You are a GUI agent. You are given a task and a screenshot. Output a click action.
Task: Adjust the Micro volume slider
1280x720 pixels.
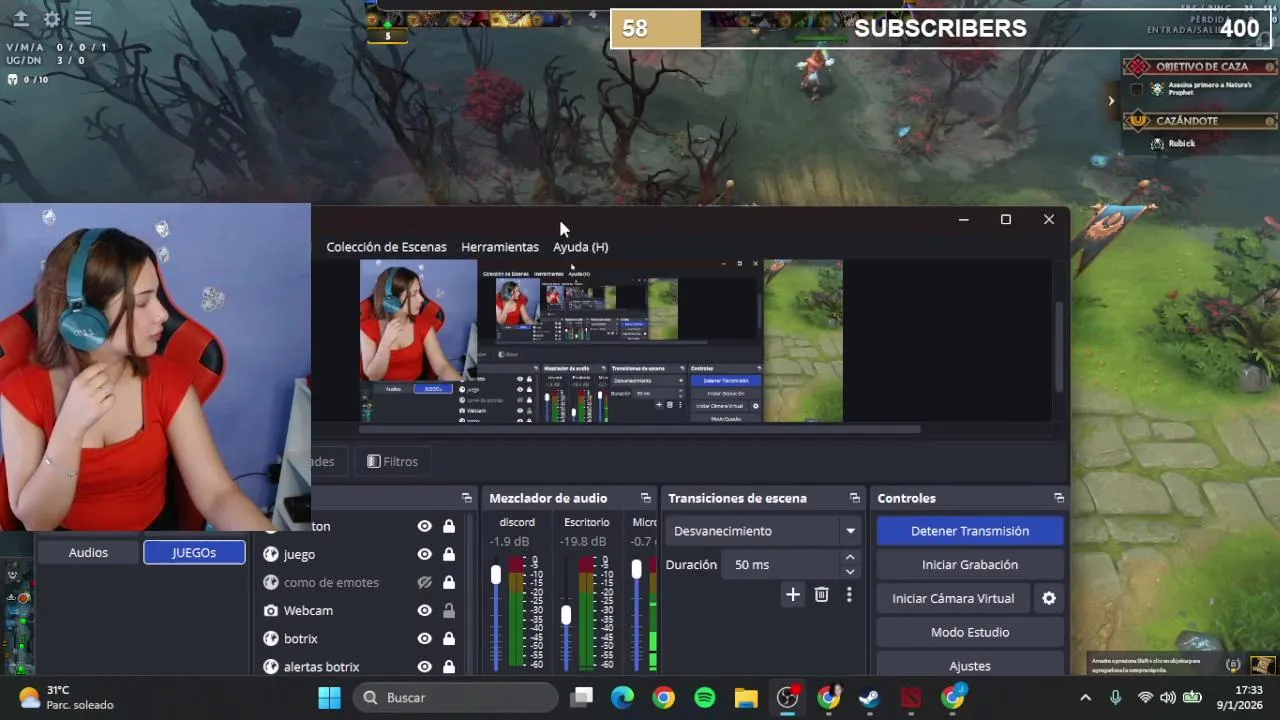636,569
